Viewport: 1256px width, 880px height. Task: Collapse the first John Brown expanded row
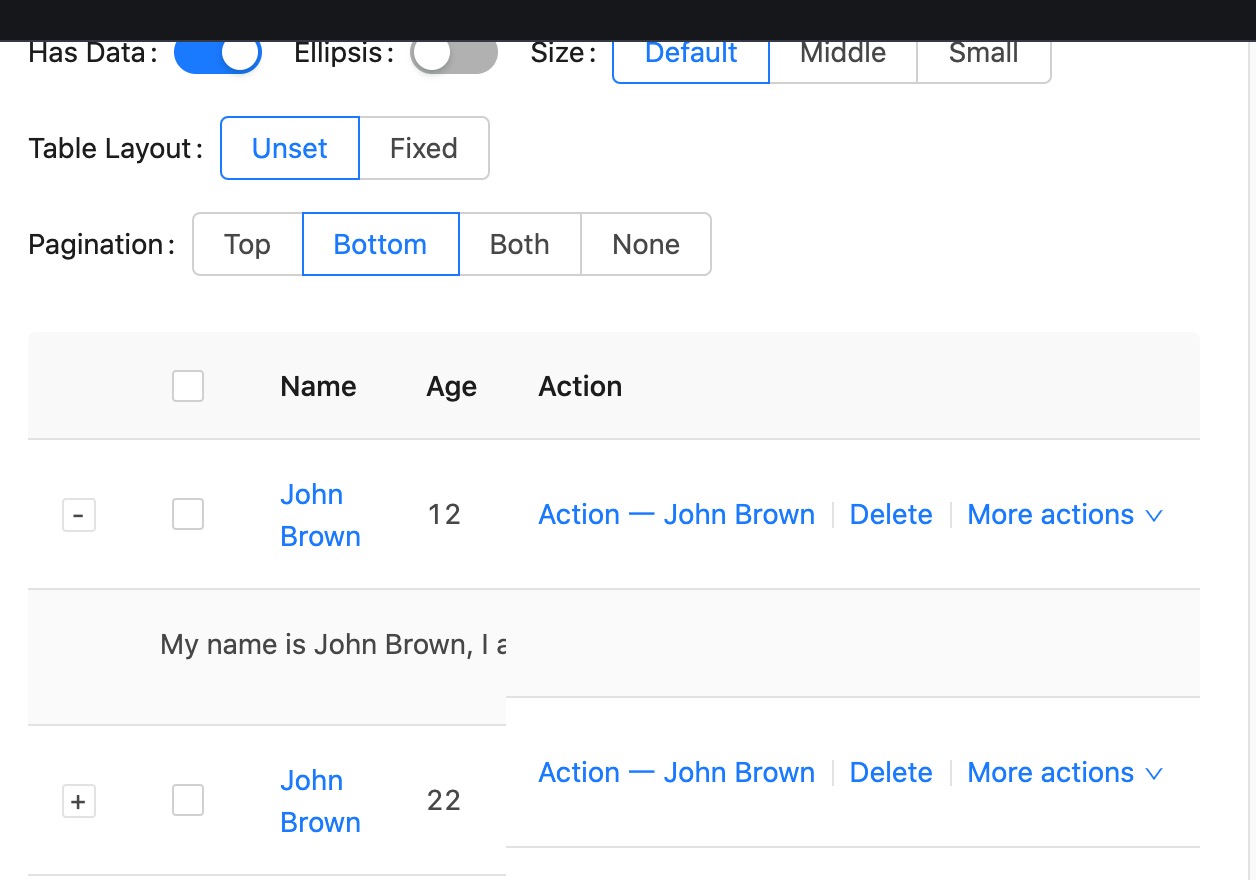(79, 514)
